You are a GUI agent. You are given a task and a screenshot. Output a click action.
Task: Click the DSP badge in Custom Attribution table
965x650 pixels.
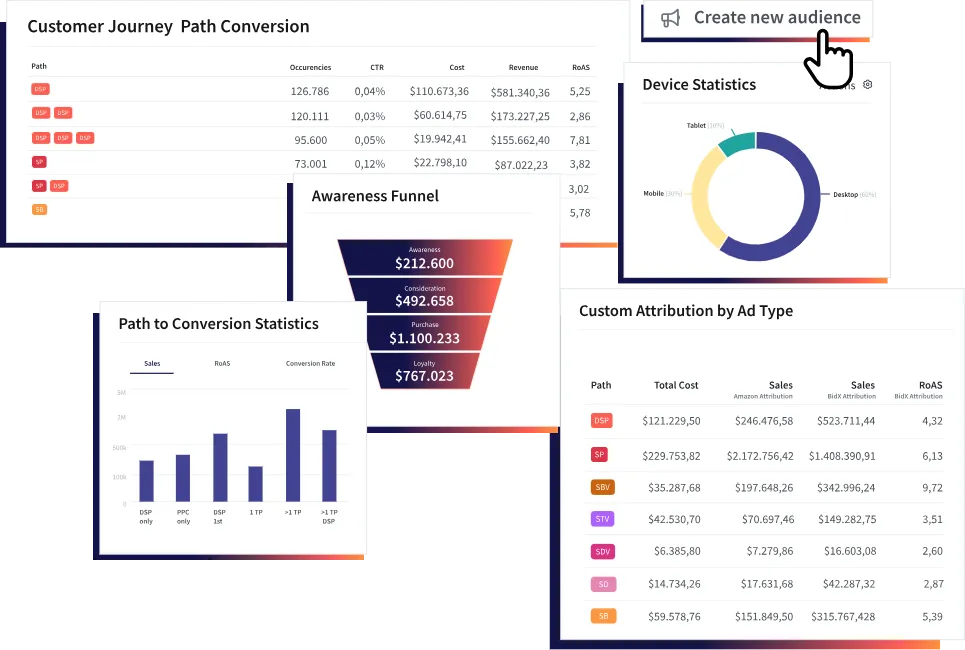point(601,421)
